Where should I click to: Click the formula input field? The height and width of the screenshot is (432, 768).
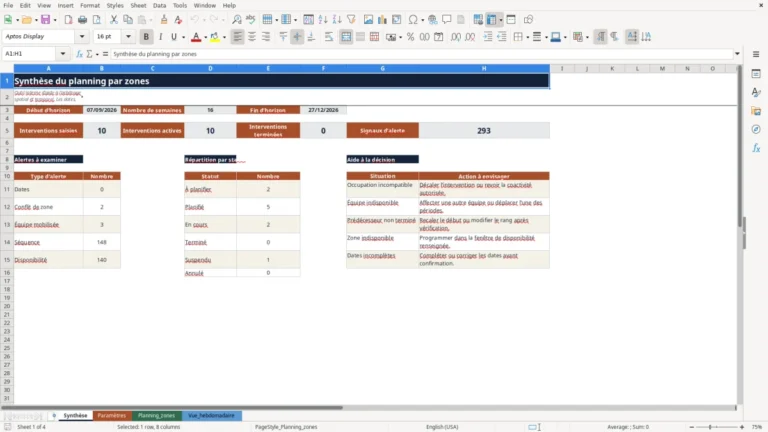(421, 54)
